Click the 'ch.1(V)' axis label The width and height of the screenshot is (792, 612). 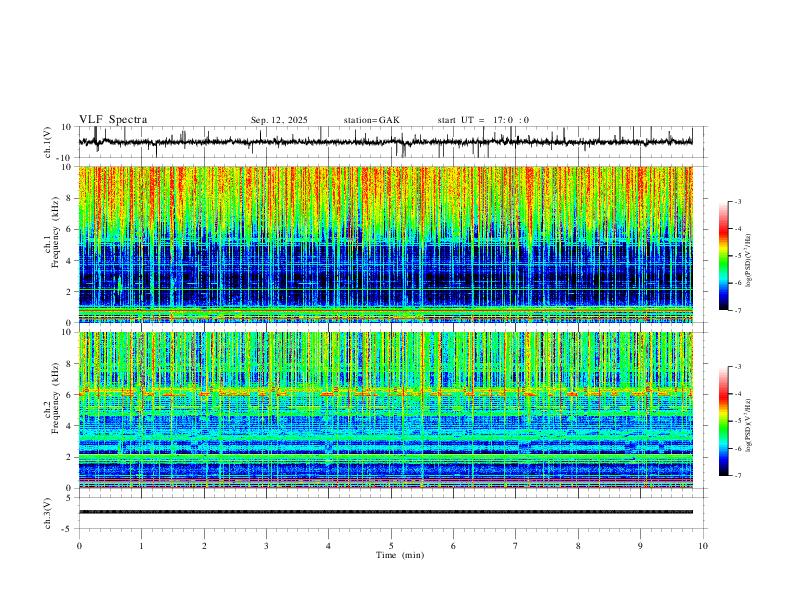[x=48, y=142]
